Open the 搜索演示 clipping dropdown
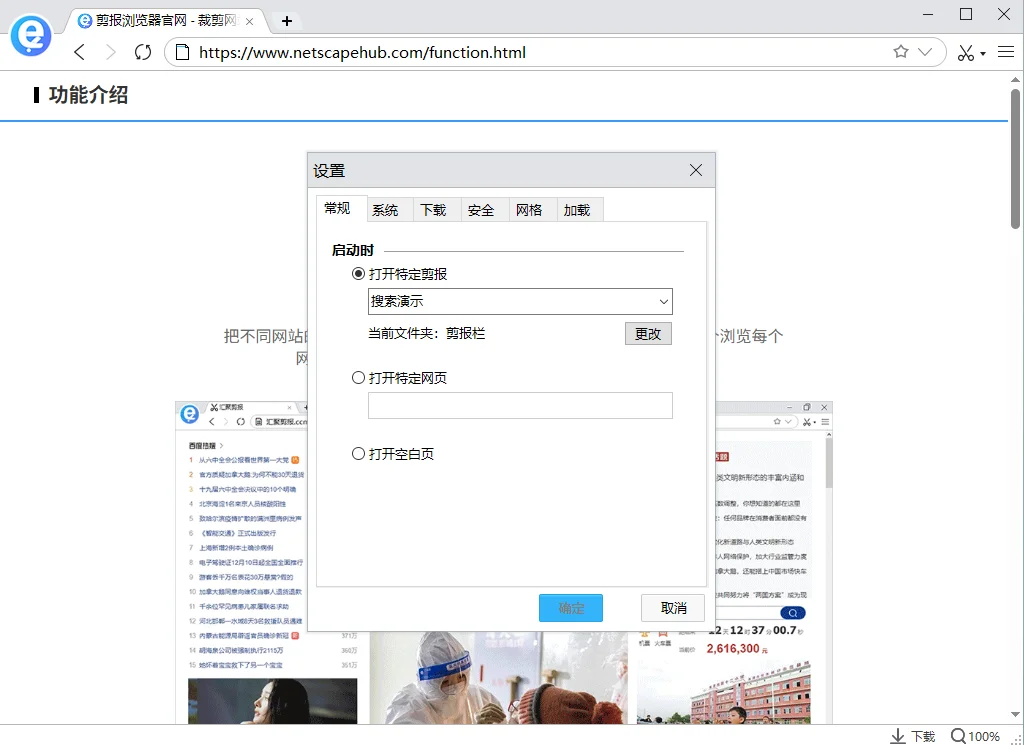 [520, 301]
